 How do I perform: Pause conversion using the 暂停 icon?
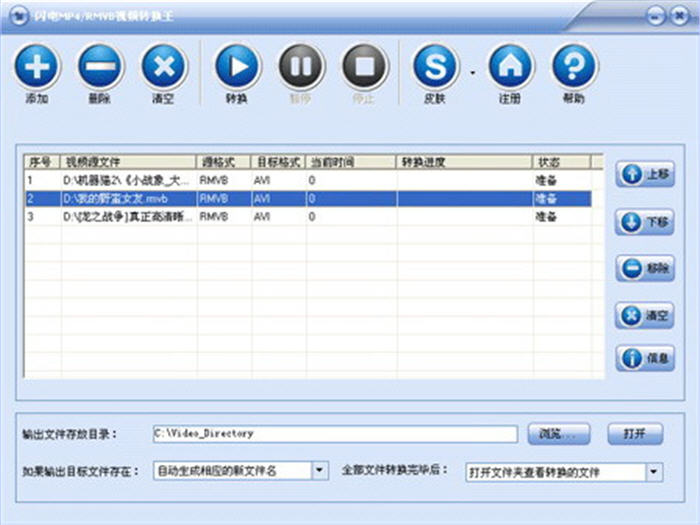pyautogui.click(x=301, y=67)
